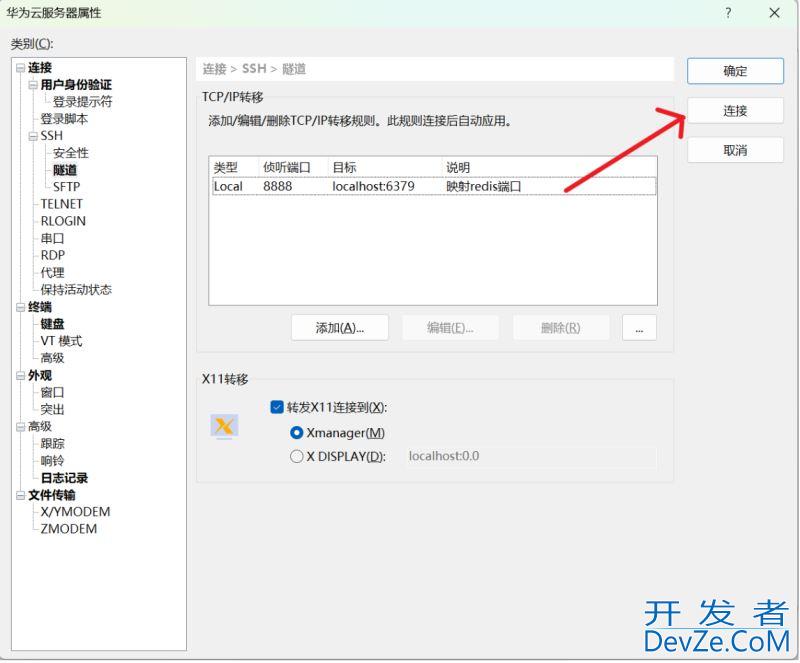Select X/YMODEM tree item

tap(76, 511)
